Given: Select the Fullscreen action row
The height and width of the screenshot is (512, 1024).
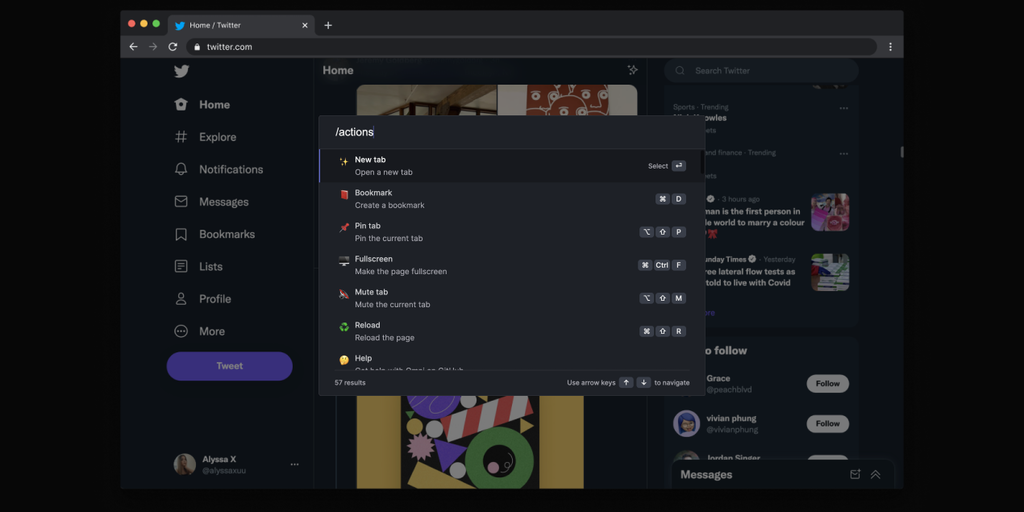Looking at the screenshot, I should pyautogui.click(x=509, y=265).
